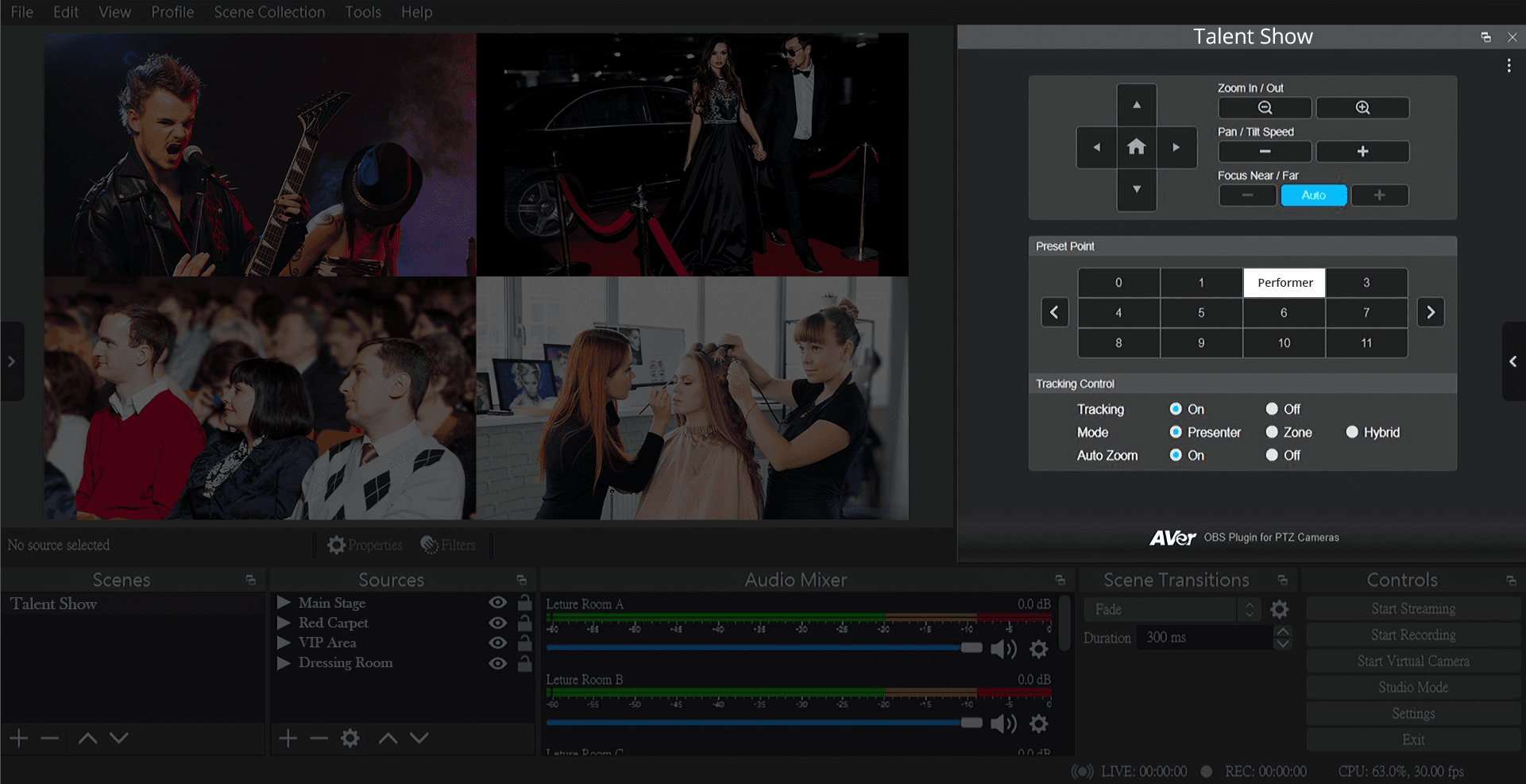This screenshot has height=784, width=1526.
Task: Add a new source with the plus icon
Action: click(x=288, y=739)
